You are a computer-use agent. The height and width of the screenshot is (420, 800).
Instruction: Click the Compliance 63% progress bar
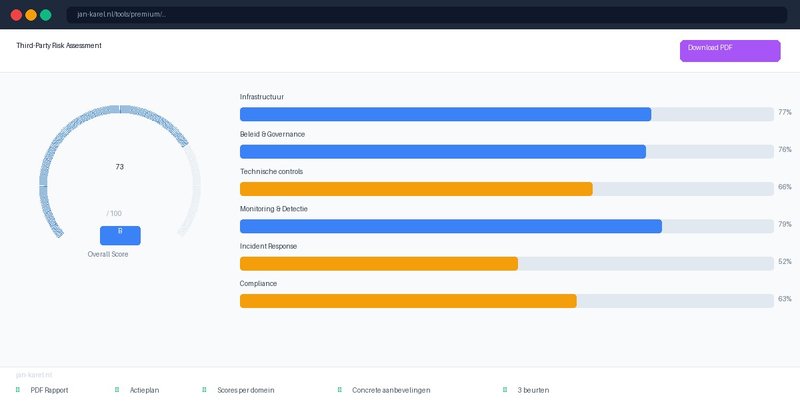[x=408, y=301]
